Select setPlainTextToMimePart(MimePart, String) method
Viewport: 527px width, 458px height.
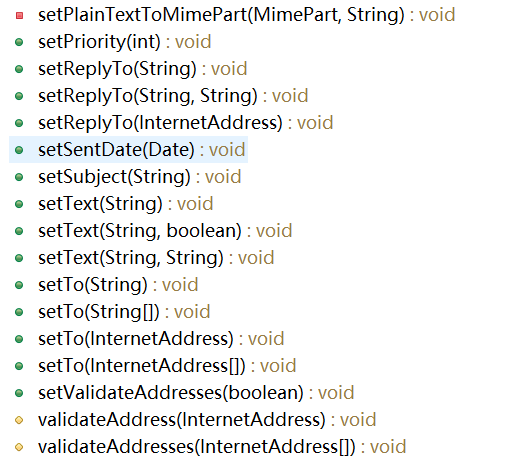[x=247, y=15]
